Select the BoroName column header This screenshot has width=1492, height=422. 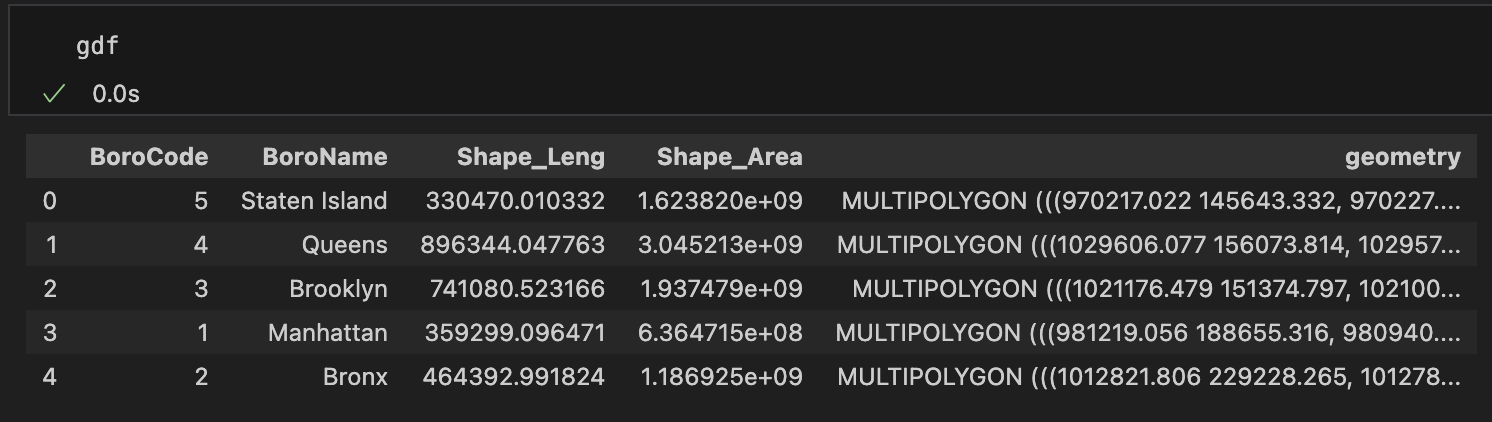(324, 157)
